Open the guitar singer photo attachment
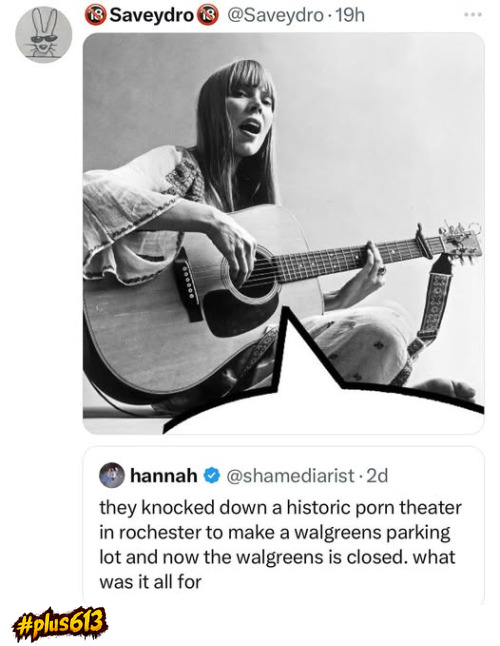Viewport: 500px width, 646px height. [x=283, y=233]
